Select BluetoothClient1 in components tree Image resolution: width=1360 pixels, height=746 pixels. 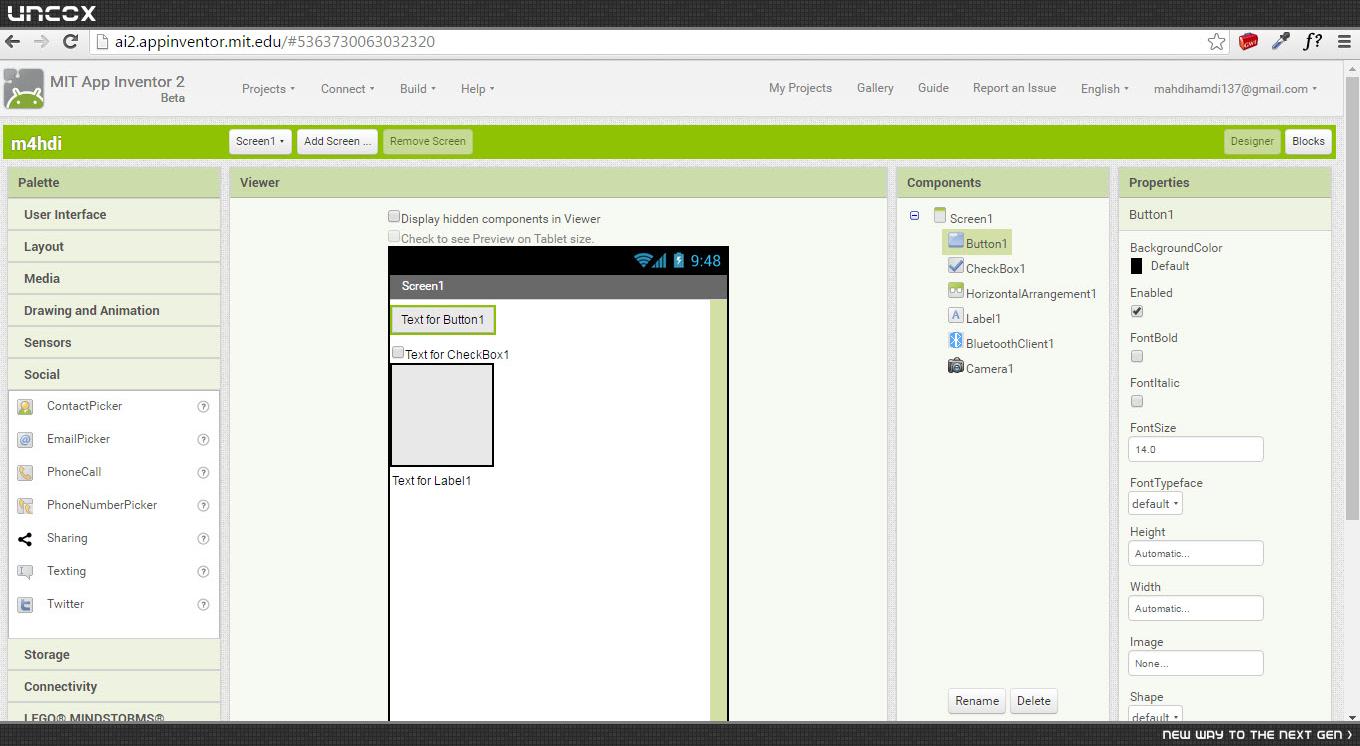1001,343
